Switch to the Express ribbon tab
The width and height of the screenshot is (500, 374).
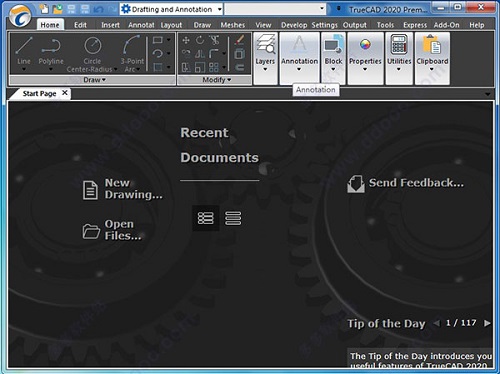click(x=415, y=25)
